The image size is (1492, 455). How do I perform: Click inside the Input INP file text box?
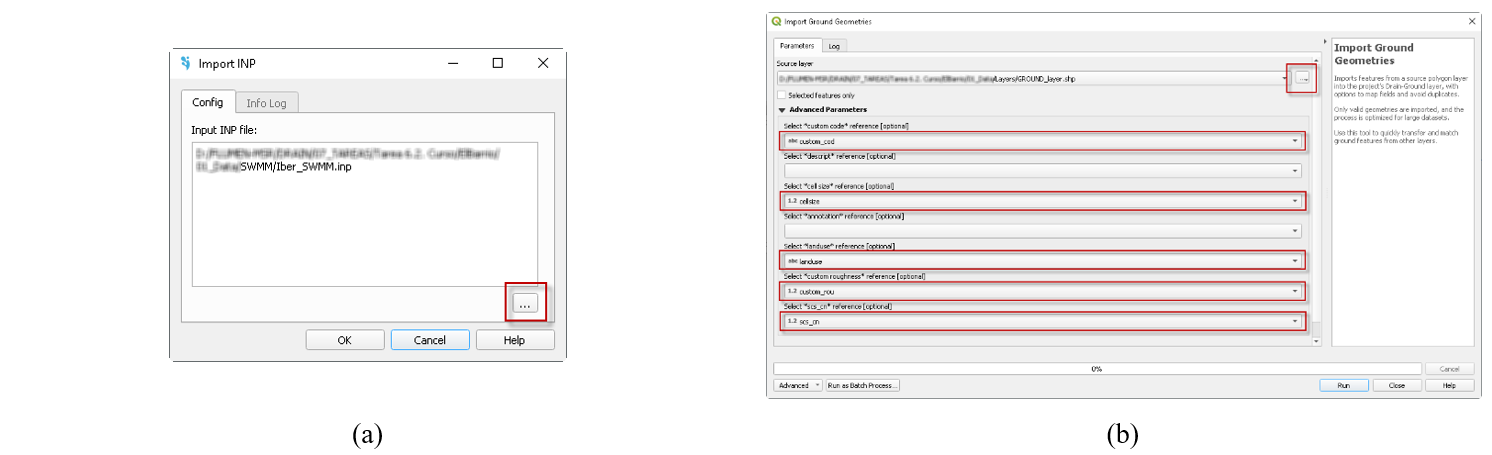(x=365, y=215)
